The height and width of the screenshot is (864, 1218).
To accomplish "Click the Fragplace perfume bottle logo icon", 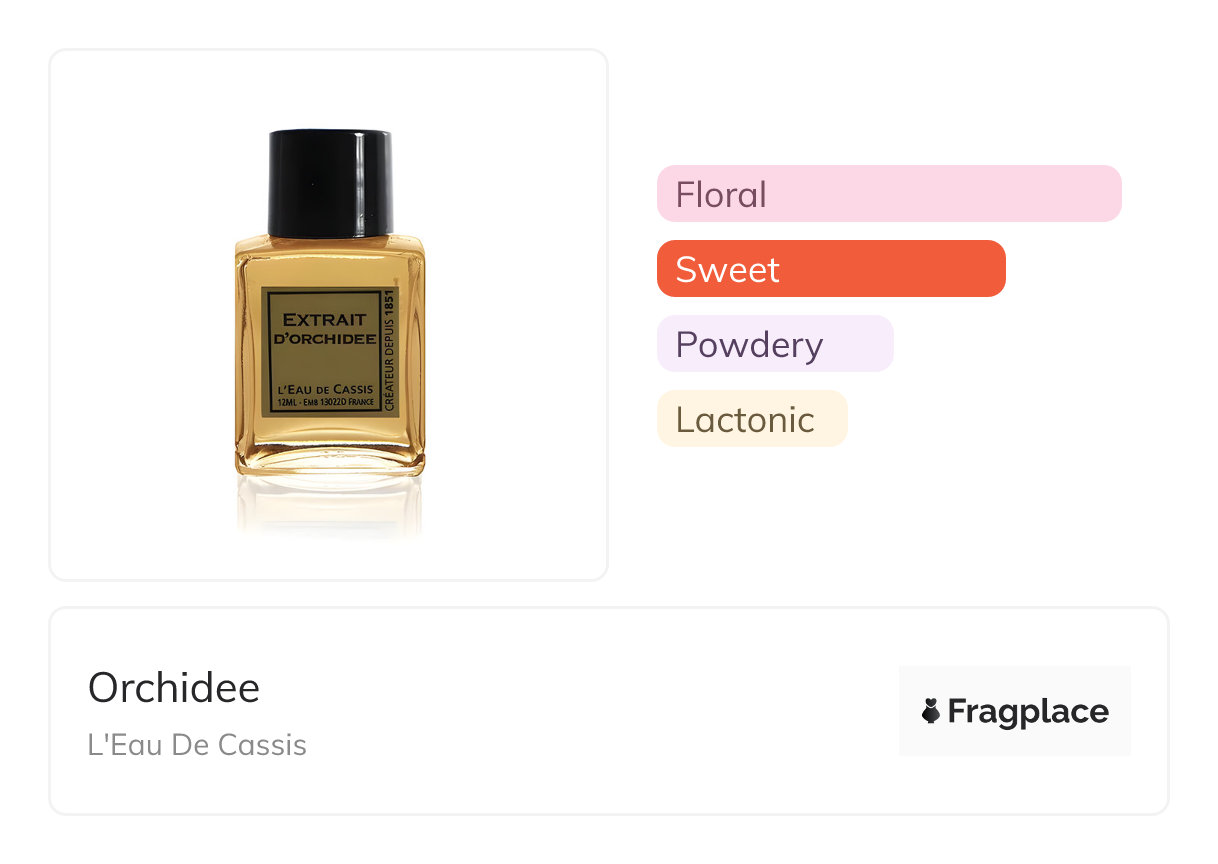I will pyautogui.click(x=930, y=712).
